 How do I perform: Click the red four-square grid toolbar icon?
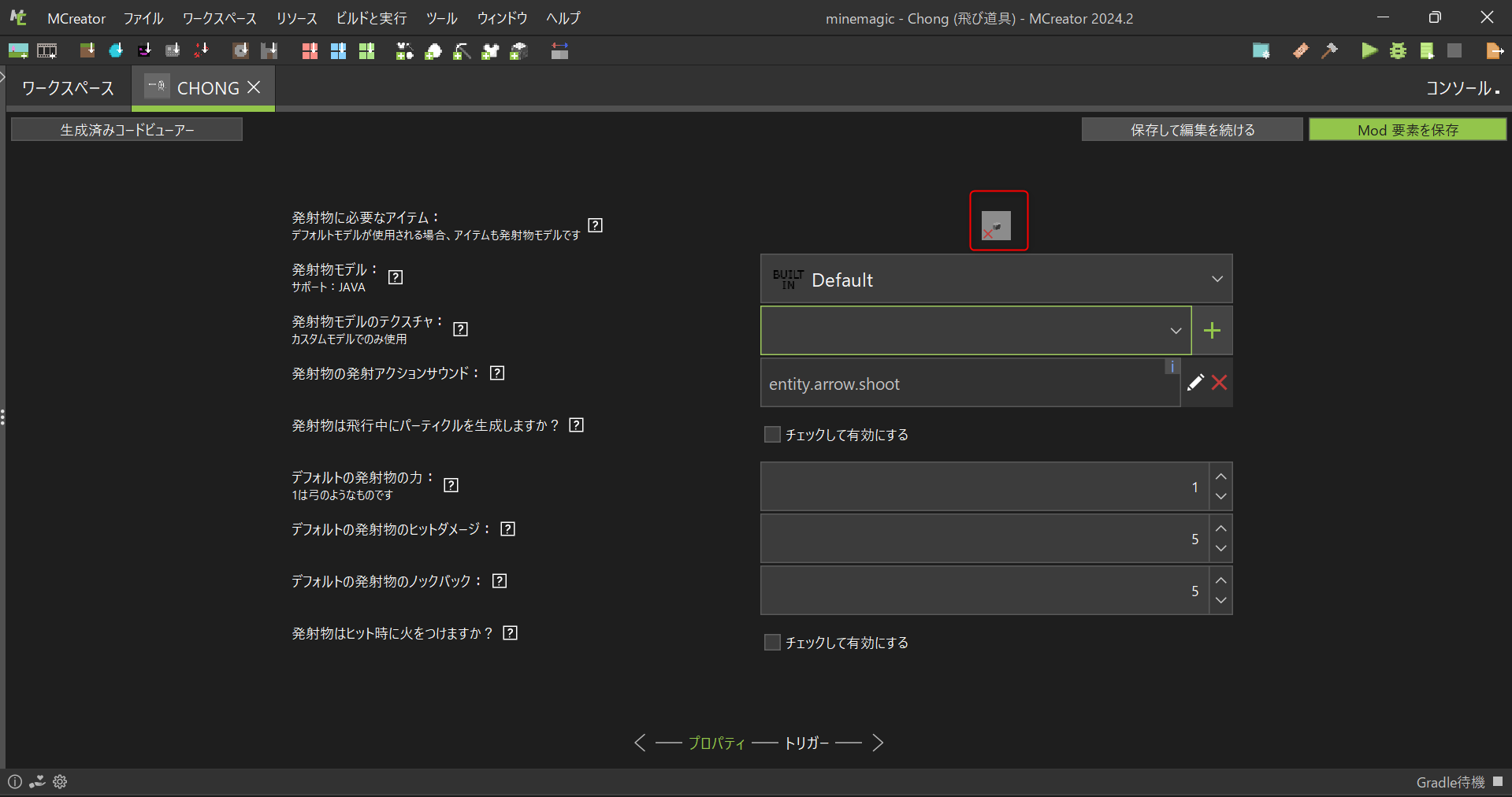[310, 51]
